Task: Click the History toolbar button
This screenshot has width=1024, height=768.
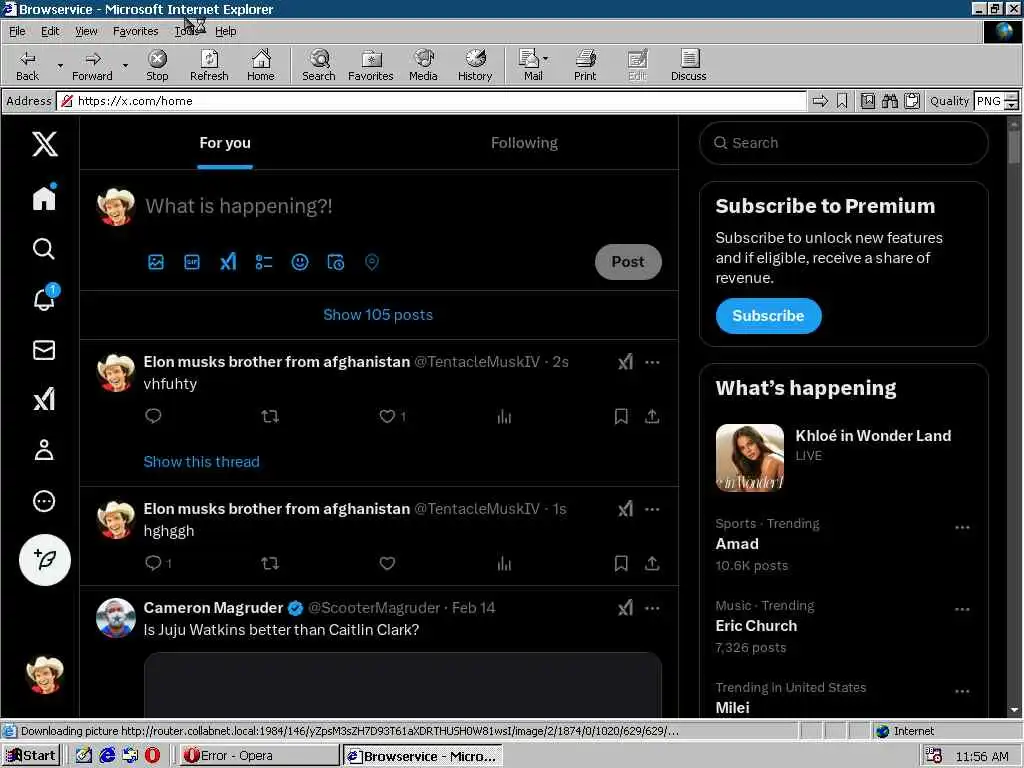Action: (x=475, y=65)
